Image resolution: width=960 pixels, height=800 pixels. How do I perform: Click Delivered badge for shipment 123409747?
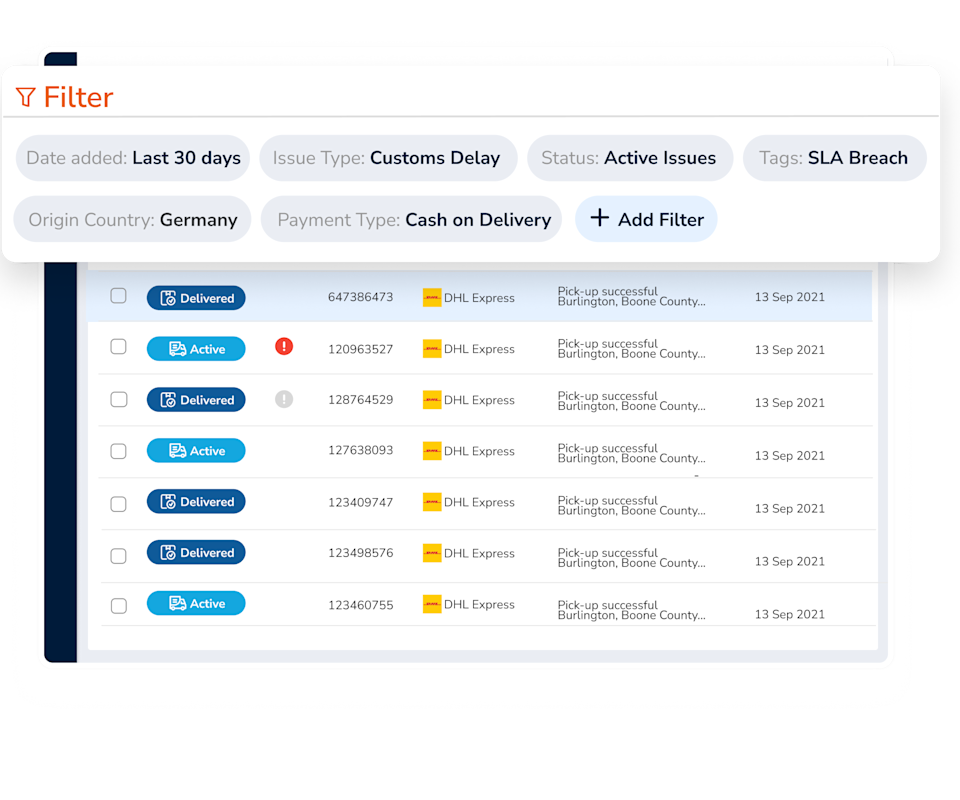196,501
